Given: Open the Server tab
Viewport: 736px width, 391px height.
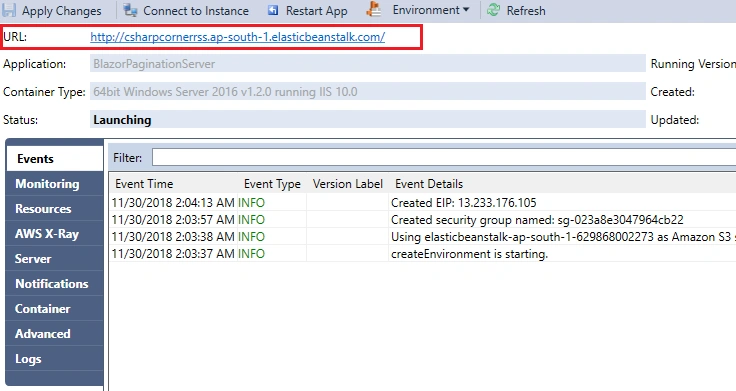Looking at the screenshot, I should click(x=54, y=259).
